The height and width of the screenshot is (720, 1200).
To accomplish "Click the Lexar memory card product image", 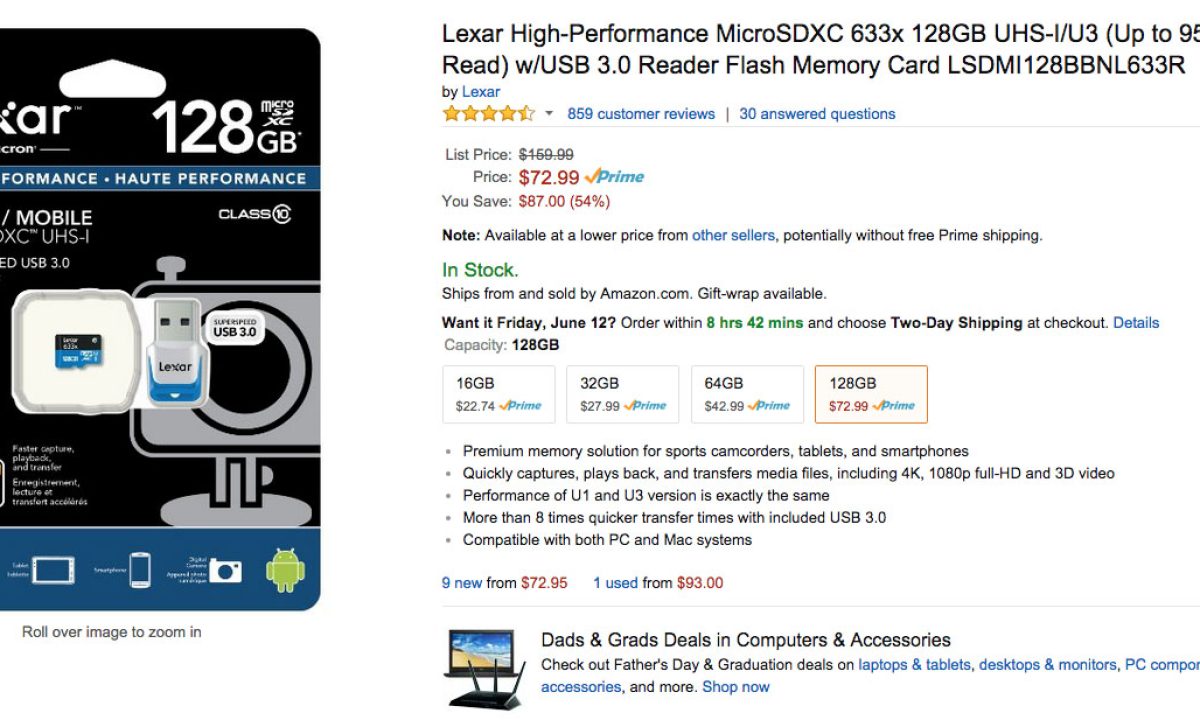I will coord(160,320).
